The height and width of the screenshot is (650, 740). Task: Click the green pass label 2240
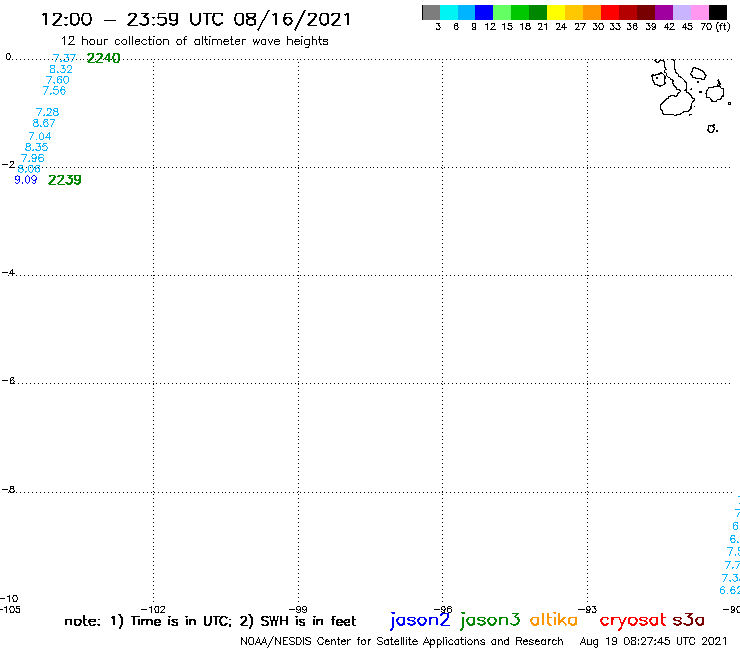click(x=103, y=58)
